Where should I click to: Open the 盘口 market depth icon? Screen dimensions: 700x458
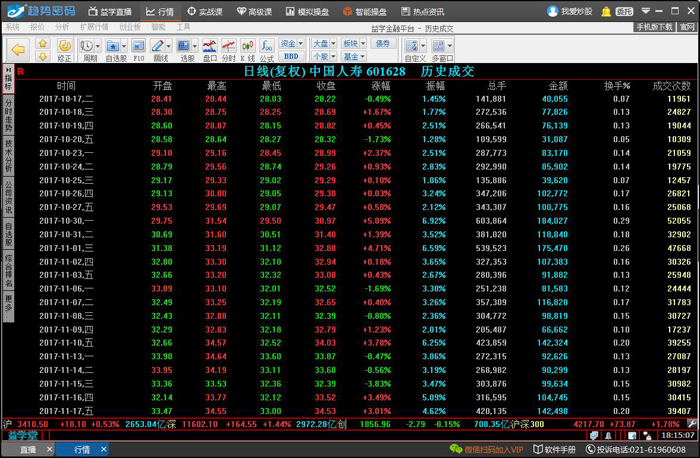[209, 48]
